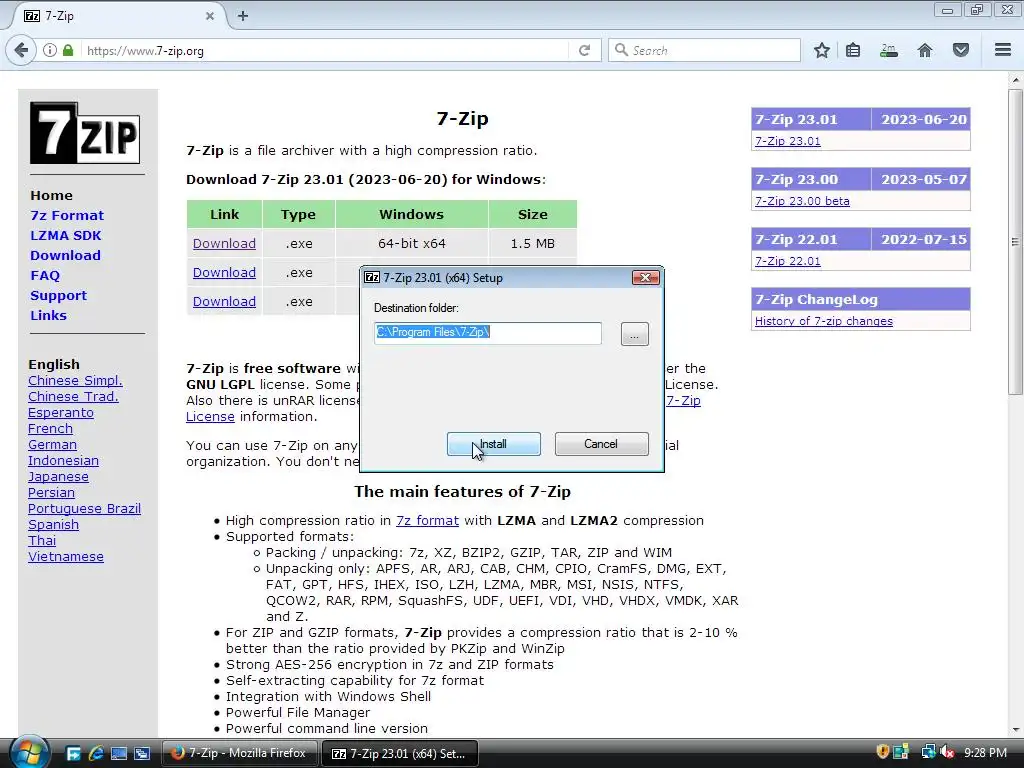Image resolution: width=1024 pixels, height=768 pixels.
Task: Close the 7-Zip browser tab
Action: click(x=210, y=16)
